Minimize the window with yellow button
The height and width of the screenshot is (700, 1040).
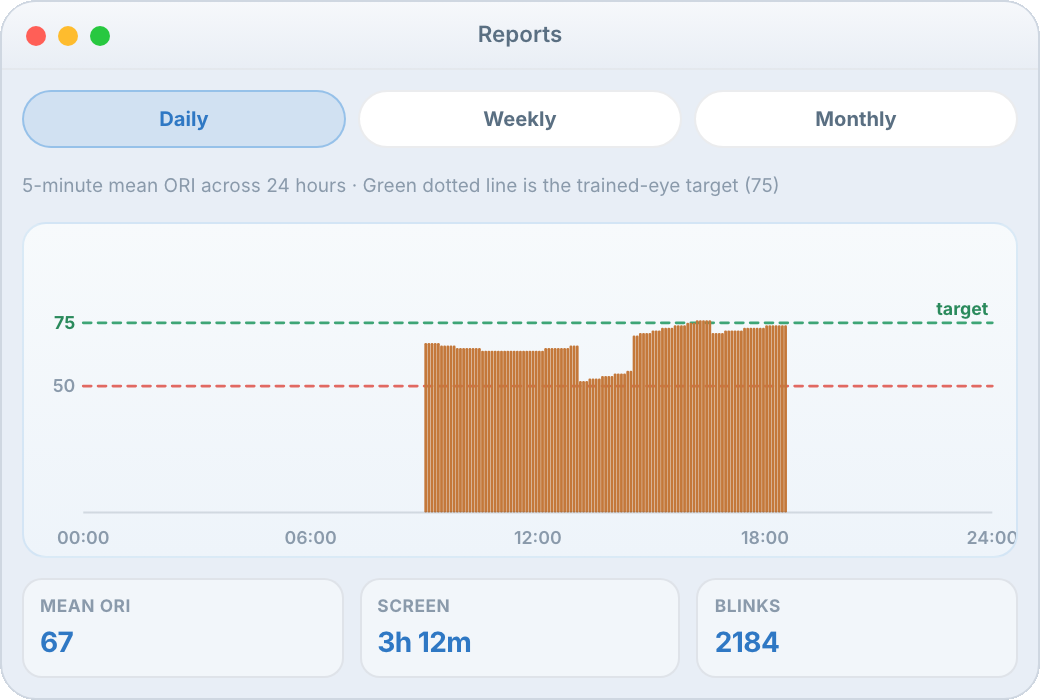(68, 36)
